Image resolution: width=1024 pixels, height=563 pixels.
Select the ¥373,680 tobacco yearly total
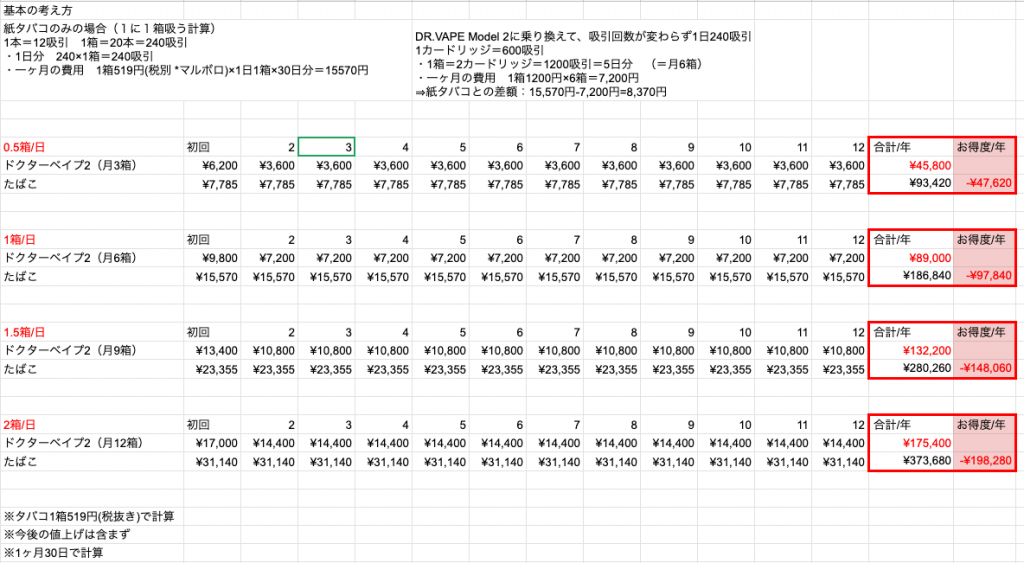911,461
